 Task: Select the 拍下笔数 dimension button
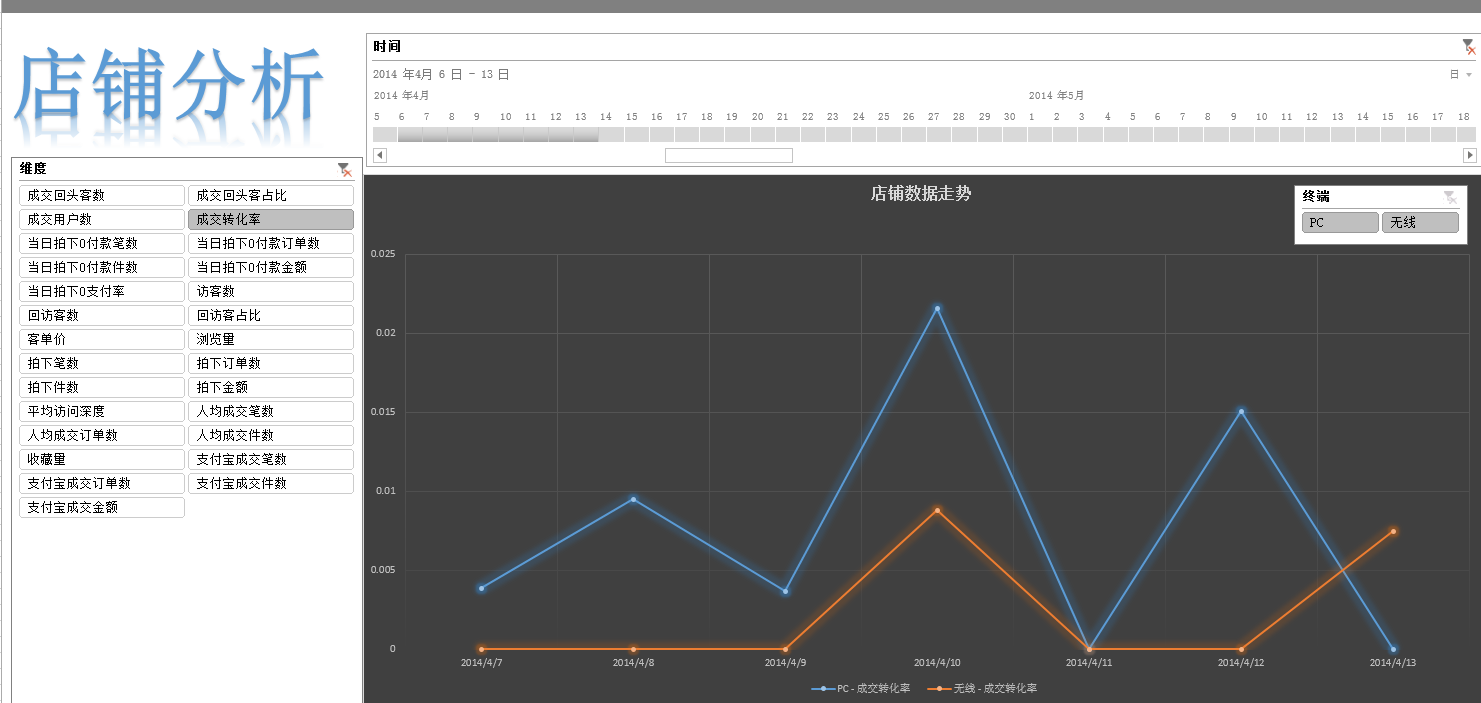tap(102, 364)
